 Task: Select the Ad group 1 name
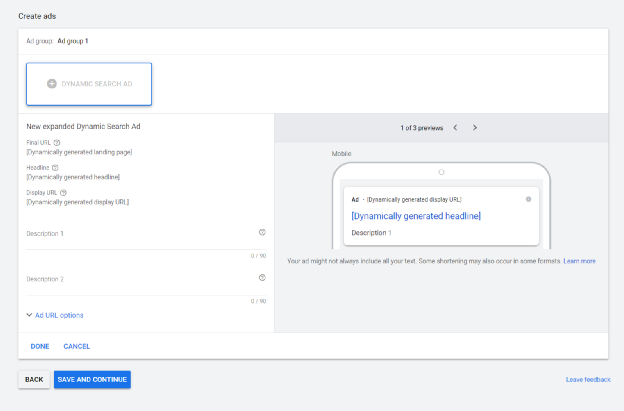(x=73, y=41)
